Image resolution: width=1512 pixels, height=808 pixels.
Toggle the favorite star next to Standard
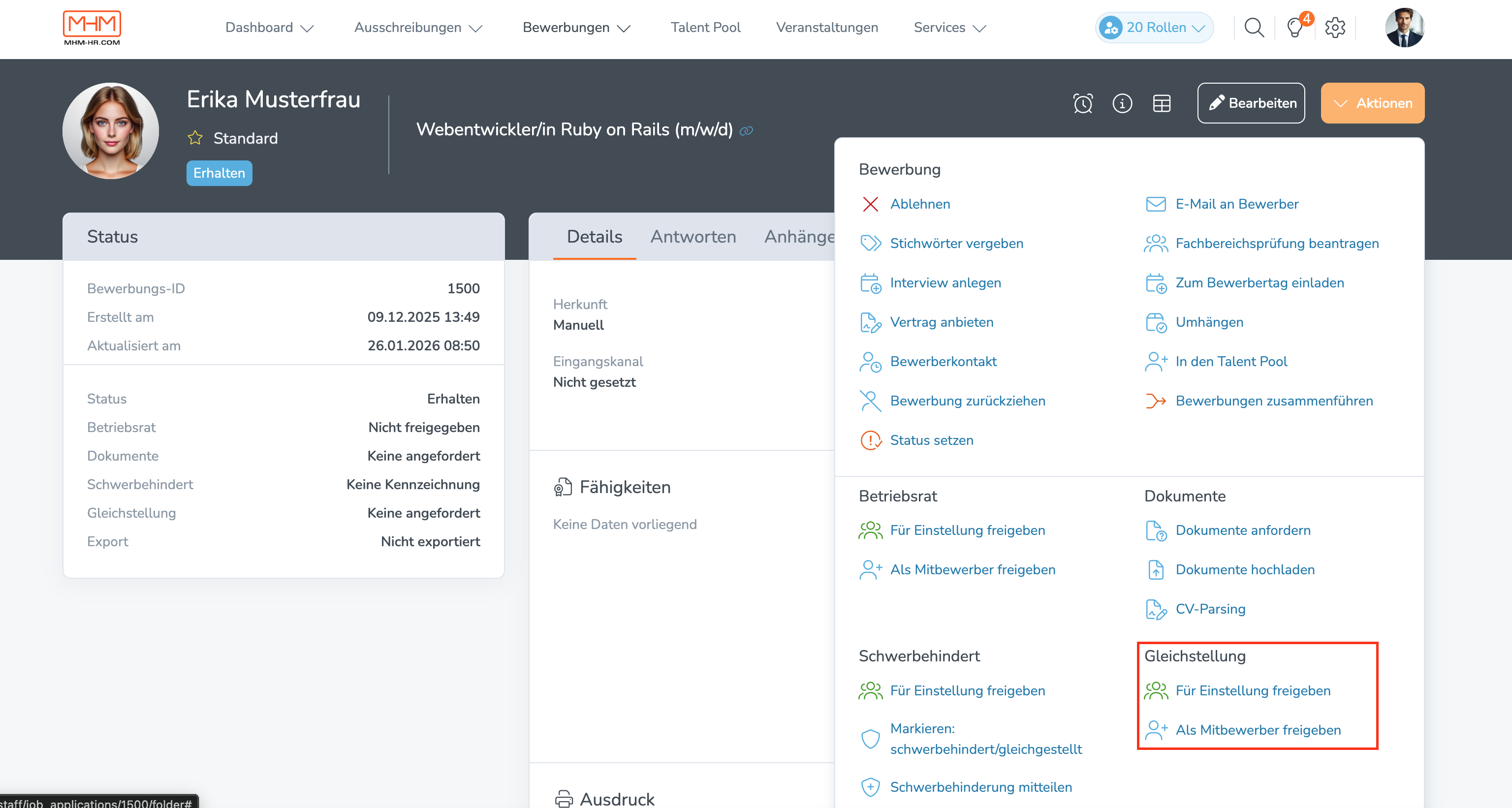[x=195, y=138]
